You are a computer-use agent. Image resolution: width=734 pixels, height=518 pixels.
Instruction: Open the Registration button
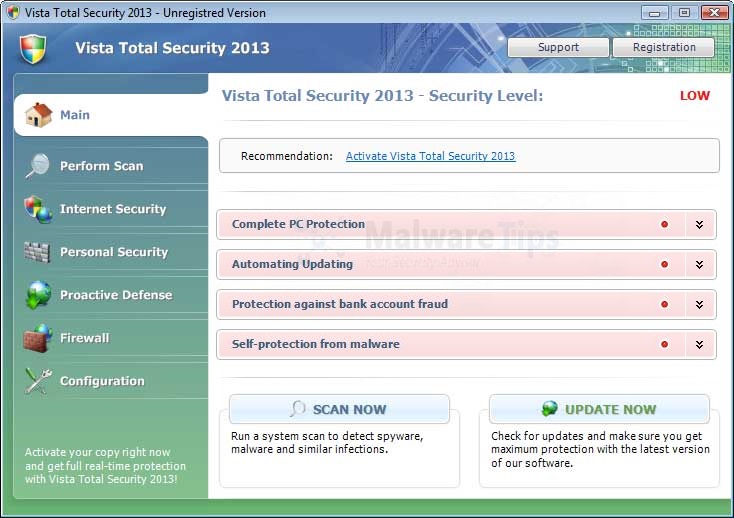(x=664, y=47)
